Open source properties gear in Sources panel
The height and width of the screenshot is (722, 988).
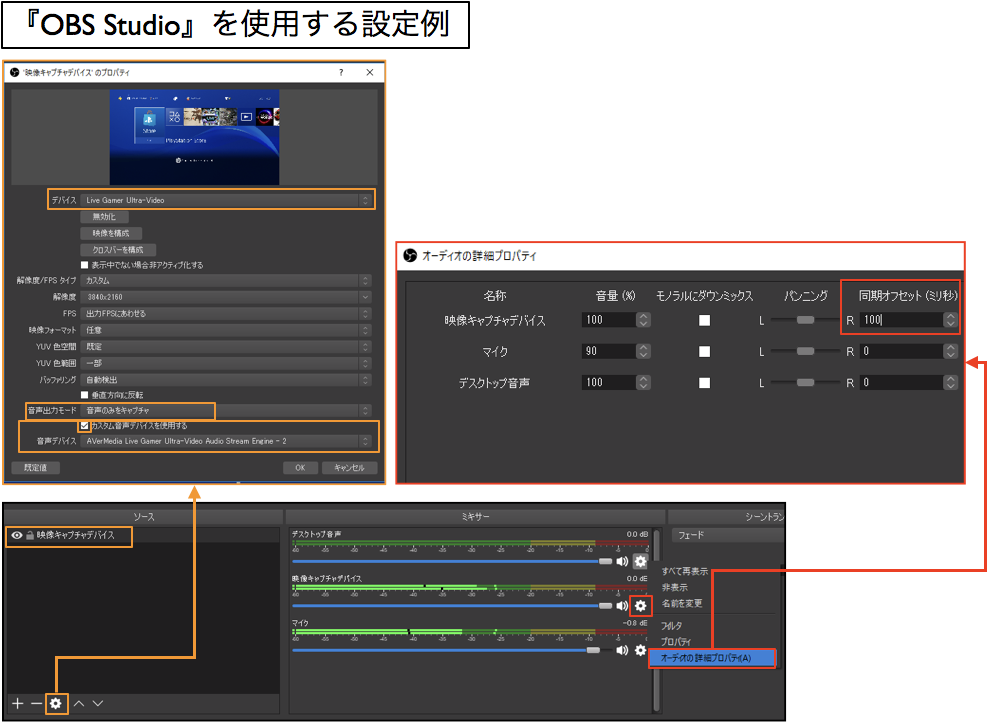[56, 703]
